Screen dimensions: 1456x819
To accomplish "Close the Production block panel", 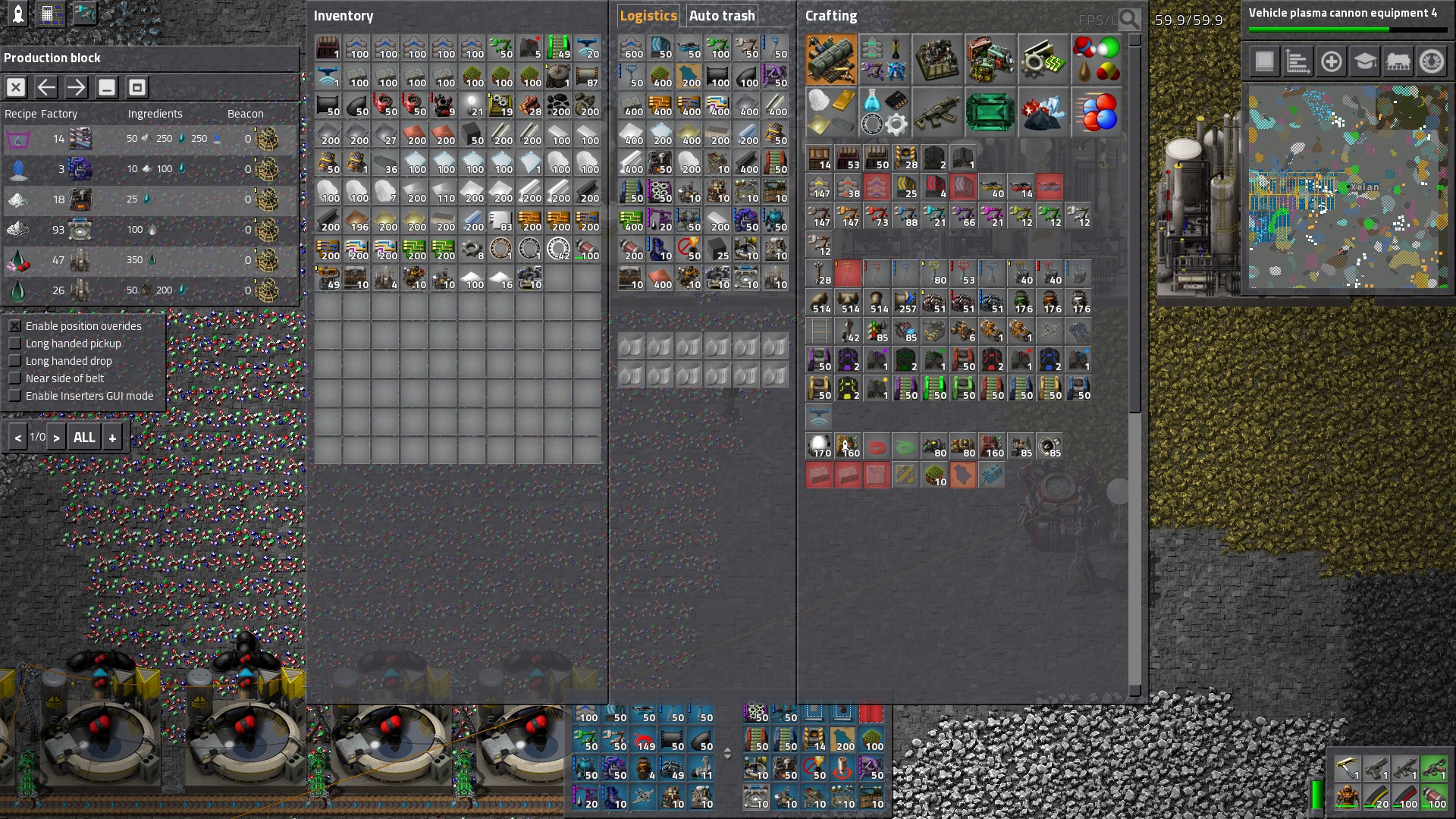I will click(16, 87).
